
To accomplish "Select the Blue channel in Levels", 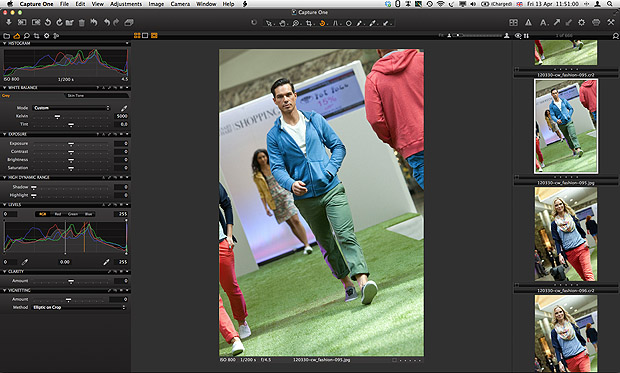I will (x=88, y=214).
